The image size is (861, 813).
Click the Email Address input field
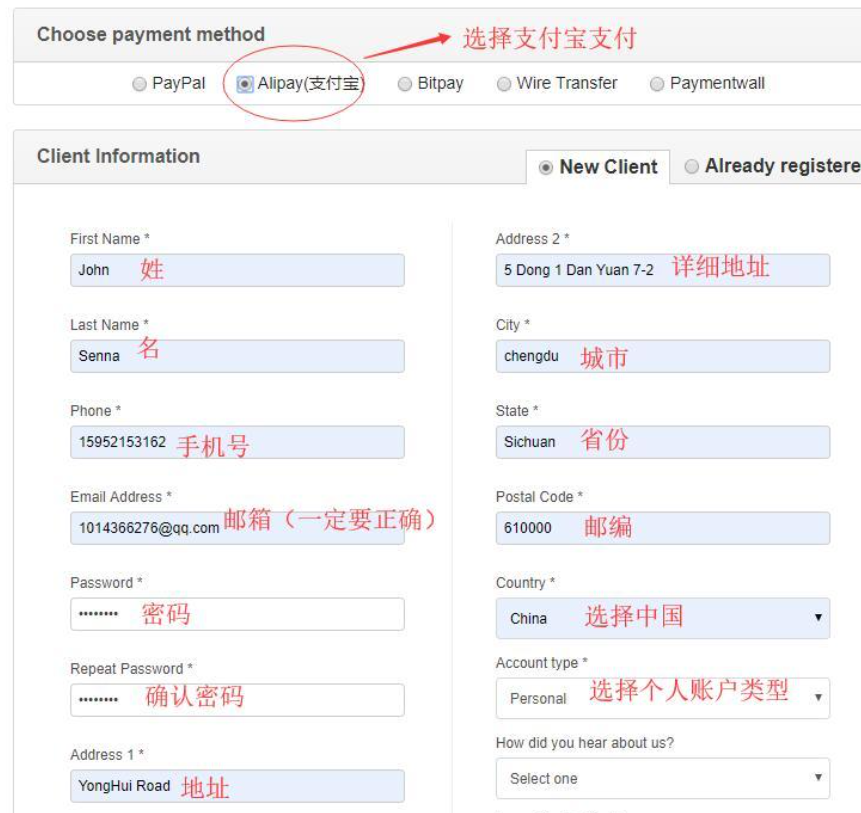237,528
